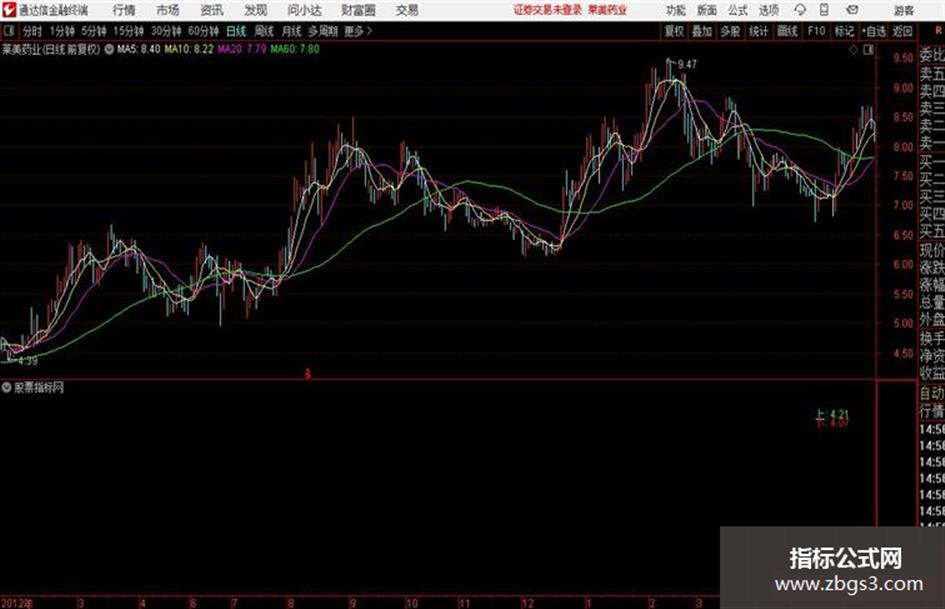Image resolution: width=945 pixels, height=609 pixels.
Task: Click the 通达信 red logo icon
Action: click(x=8, y=10)
